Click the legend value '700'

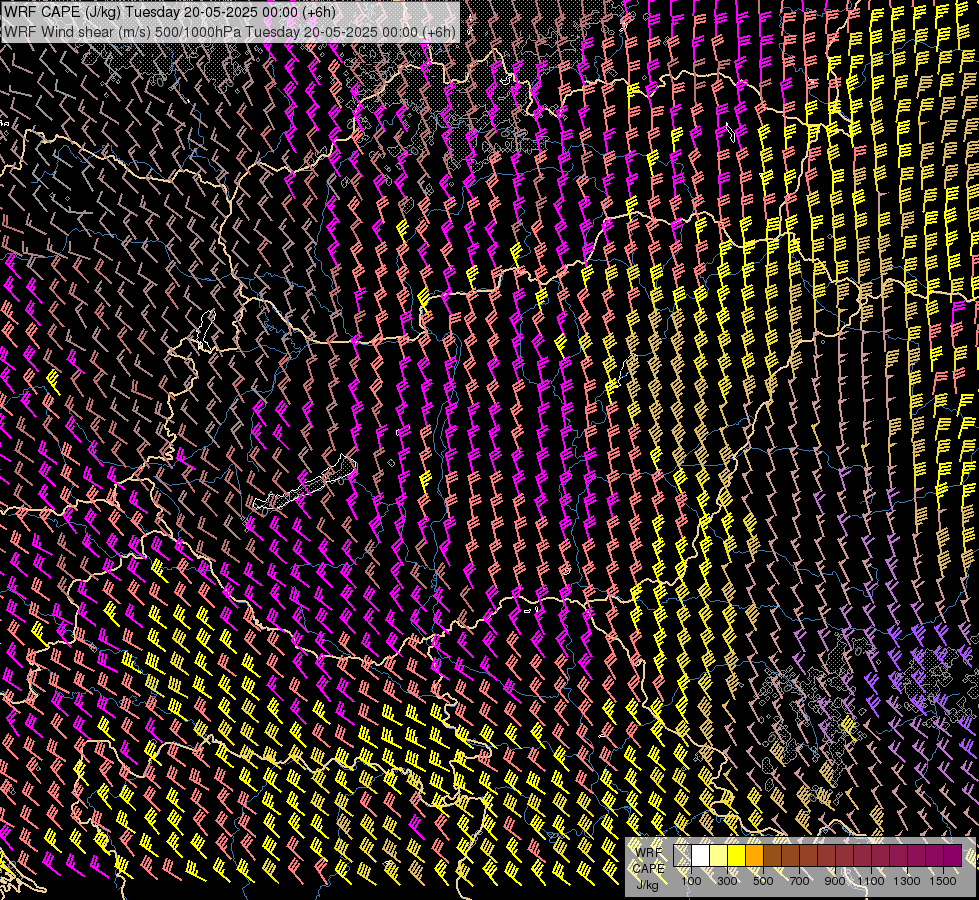[799, 881]
